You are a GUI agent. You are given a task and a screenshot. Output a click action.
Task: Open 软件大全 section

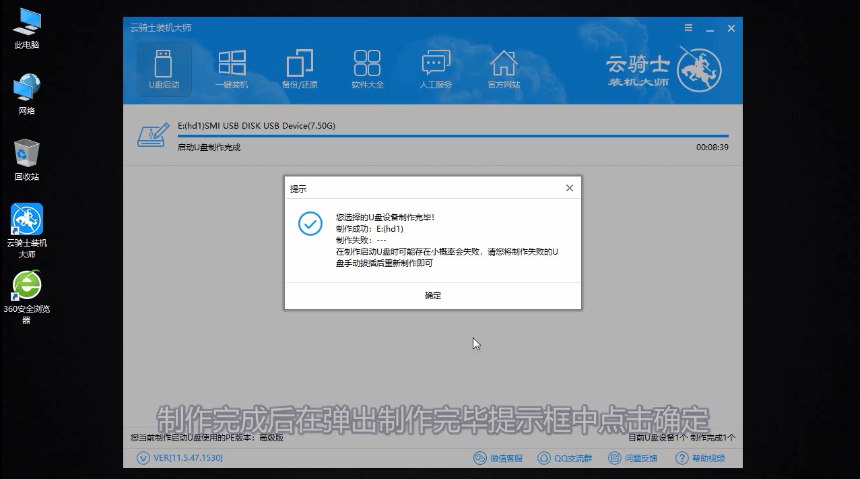tap(367, 69)
